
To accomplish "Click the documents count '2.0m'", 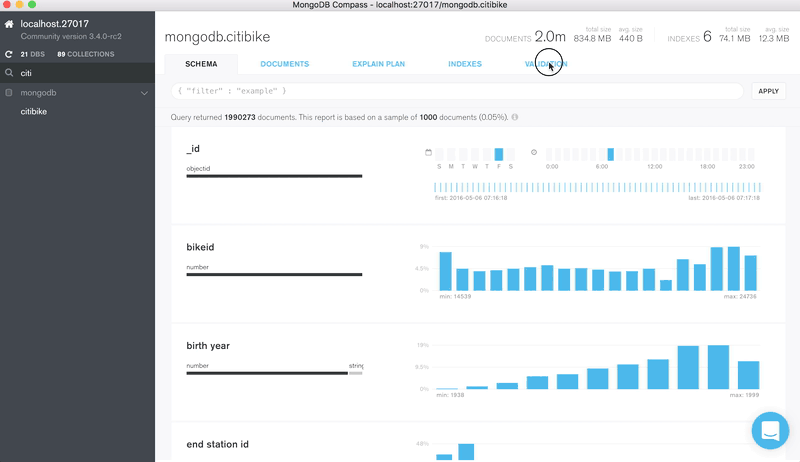I will [x=550, y=37].
